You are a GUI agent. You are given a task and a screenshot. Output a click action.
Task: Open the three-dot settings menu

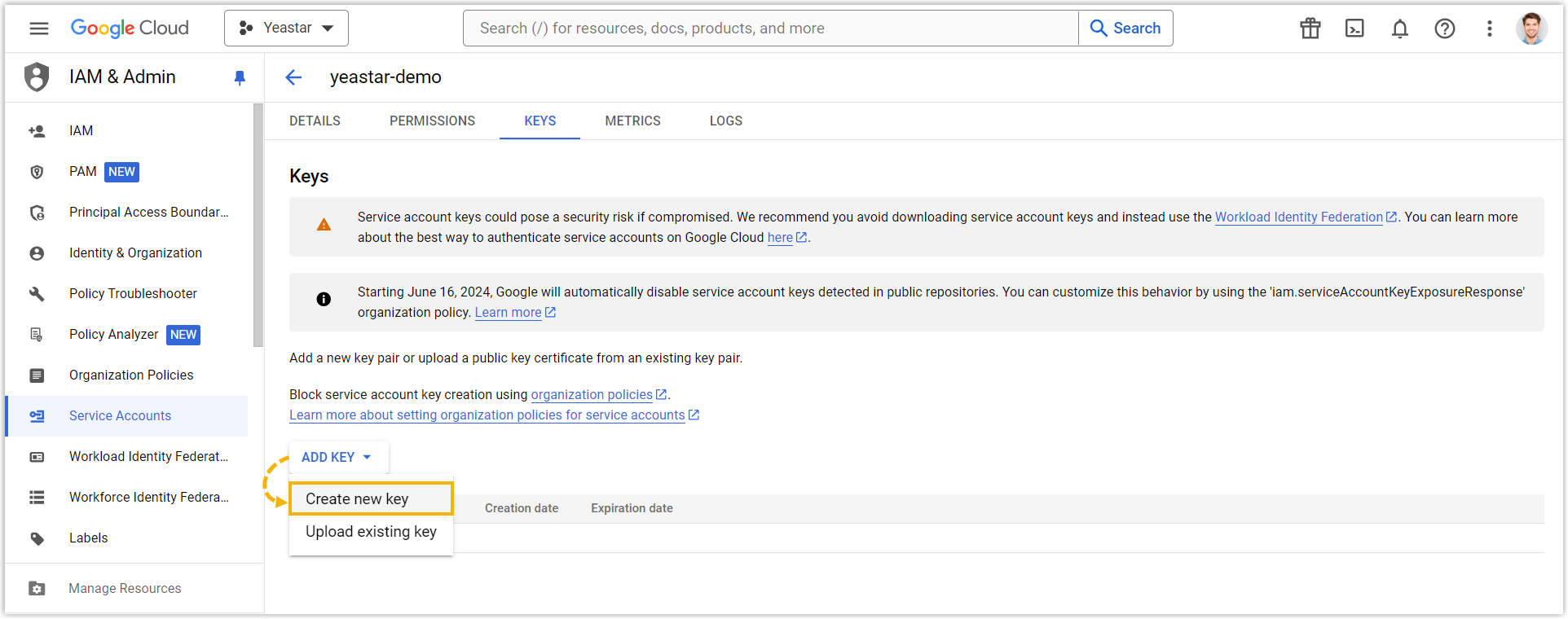tap(1489, 29)
